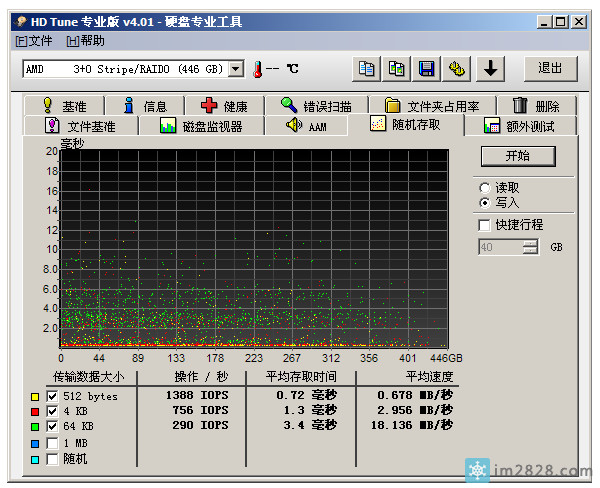
Task: Enable the 快捷行程 checkbox
Action: (x=485, y=225)
